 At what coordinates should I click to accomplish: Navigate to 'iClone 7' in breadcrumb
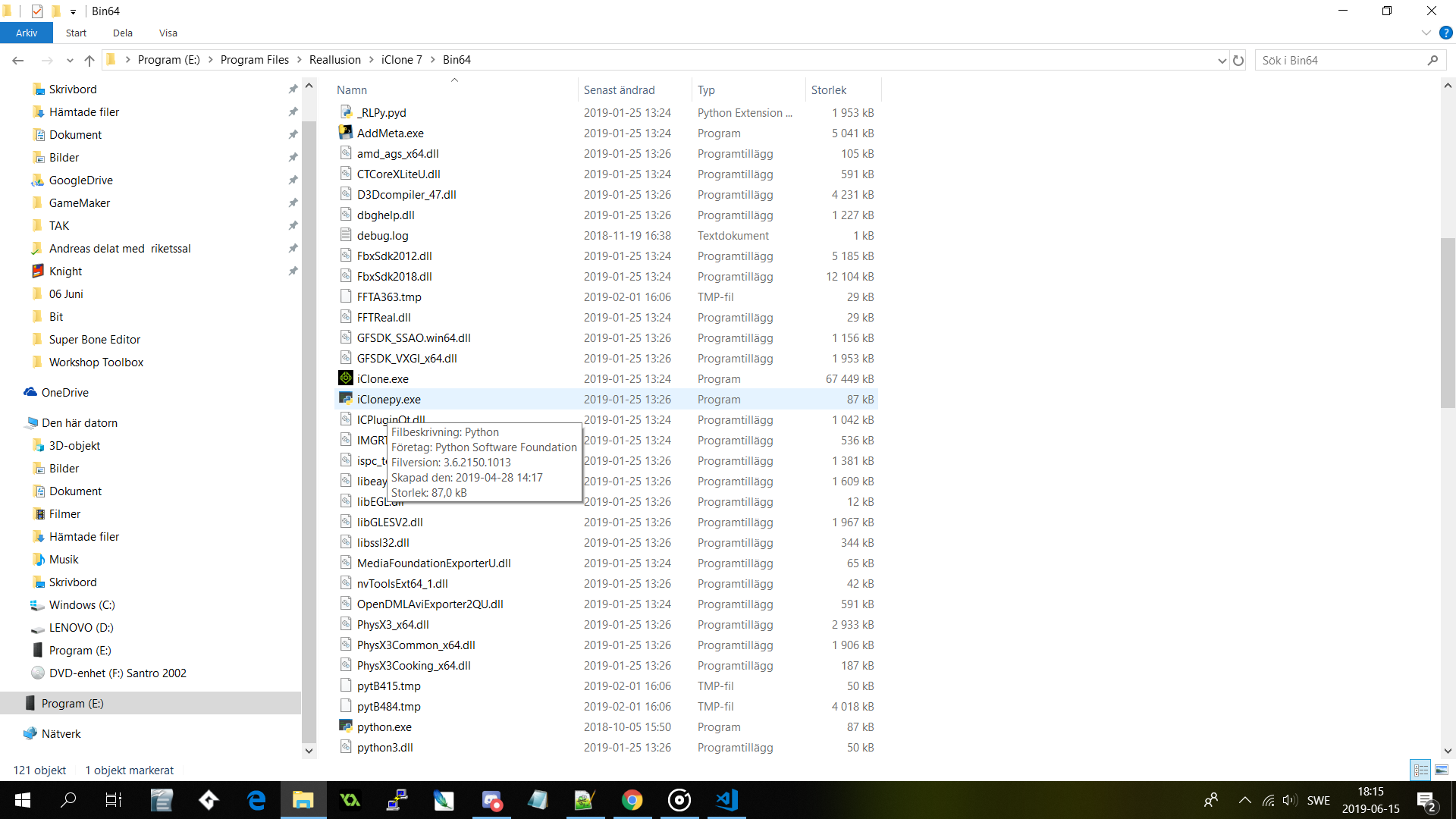402,60
